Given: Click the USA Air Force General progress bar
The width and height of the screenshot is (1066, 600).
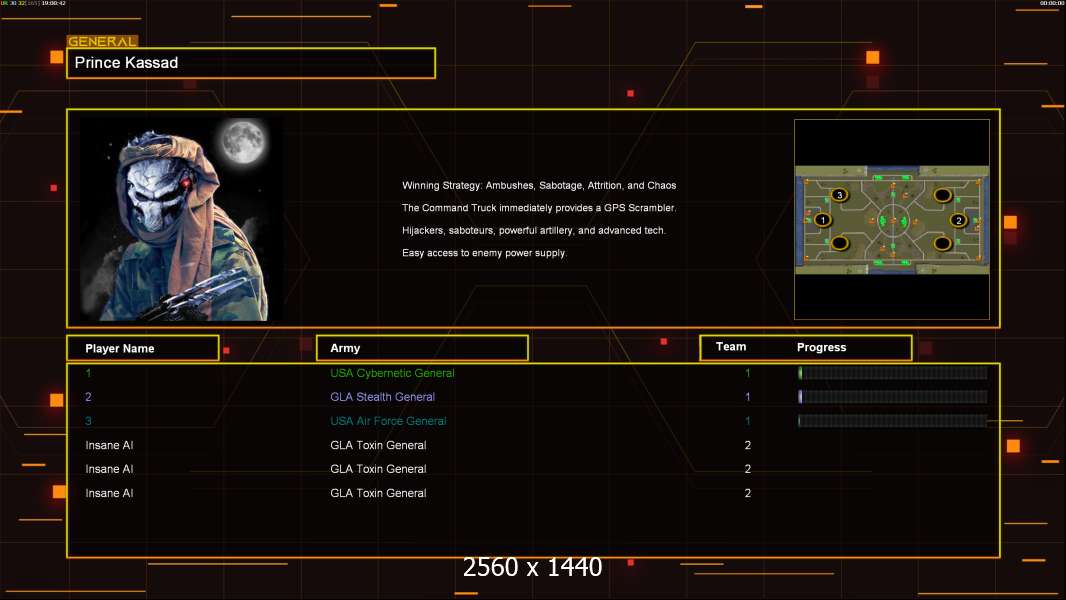Looking at the screenshot, I should pyautogui.click(x=893, y=421).
